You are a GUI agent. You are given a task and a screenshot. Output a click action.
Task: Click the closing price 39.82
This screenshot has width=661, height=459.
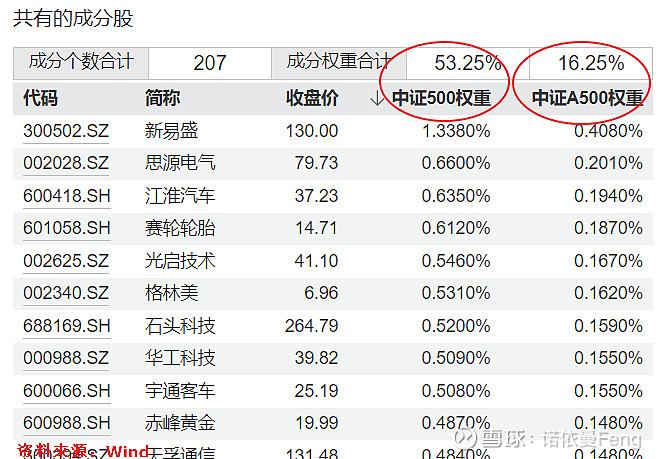tap(316, 358)
